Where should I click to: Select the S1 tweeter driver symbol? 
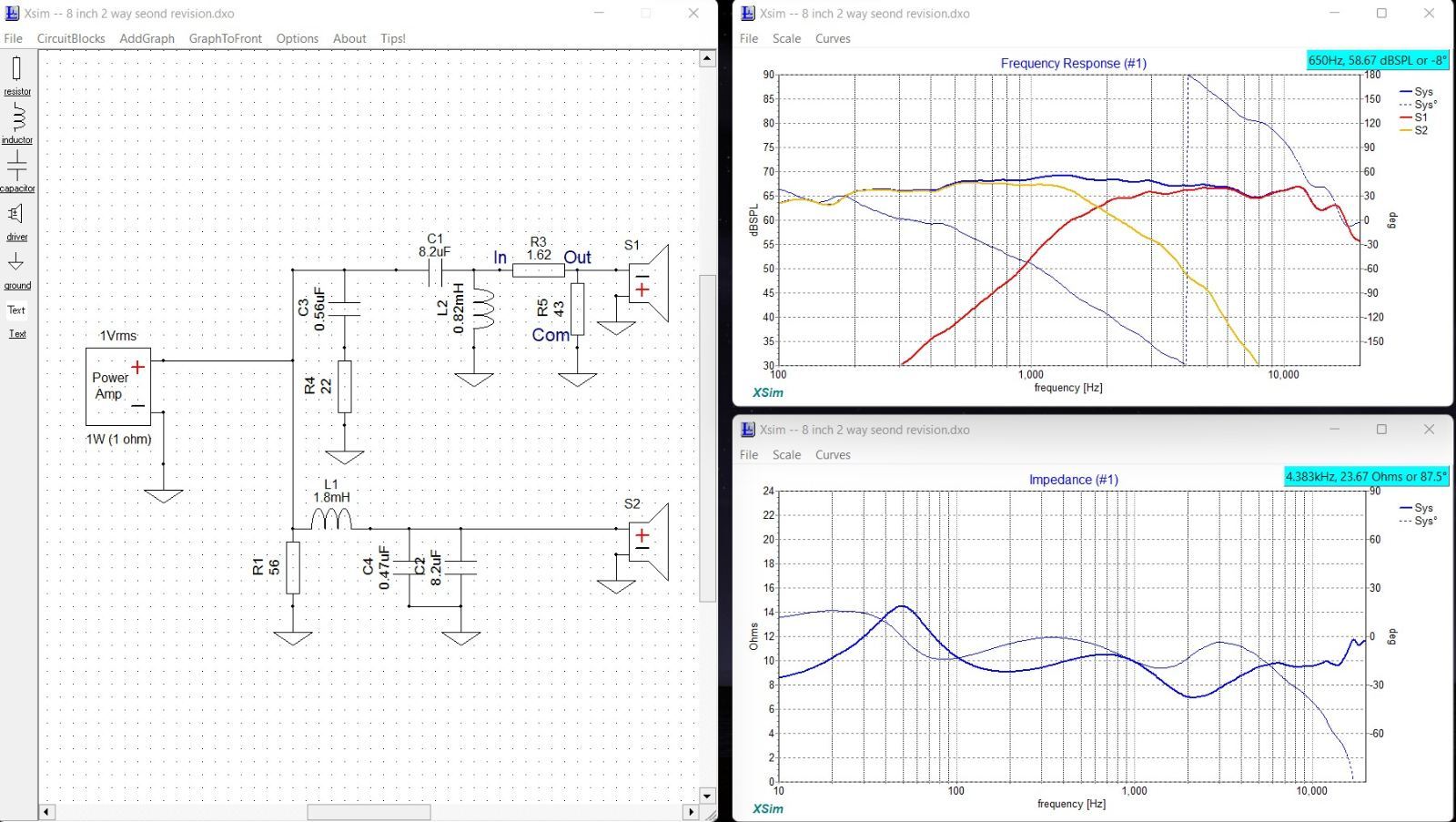coord(649,282)
